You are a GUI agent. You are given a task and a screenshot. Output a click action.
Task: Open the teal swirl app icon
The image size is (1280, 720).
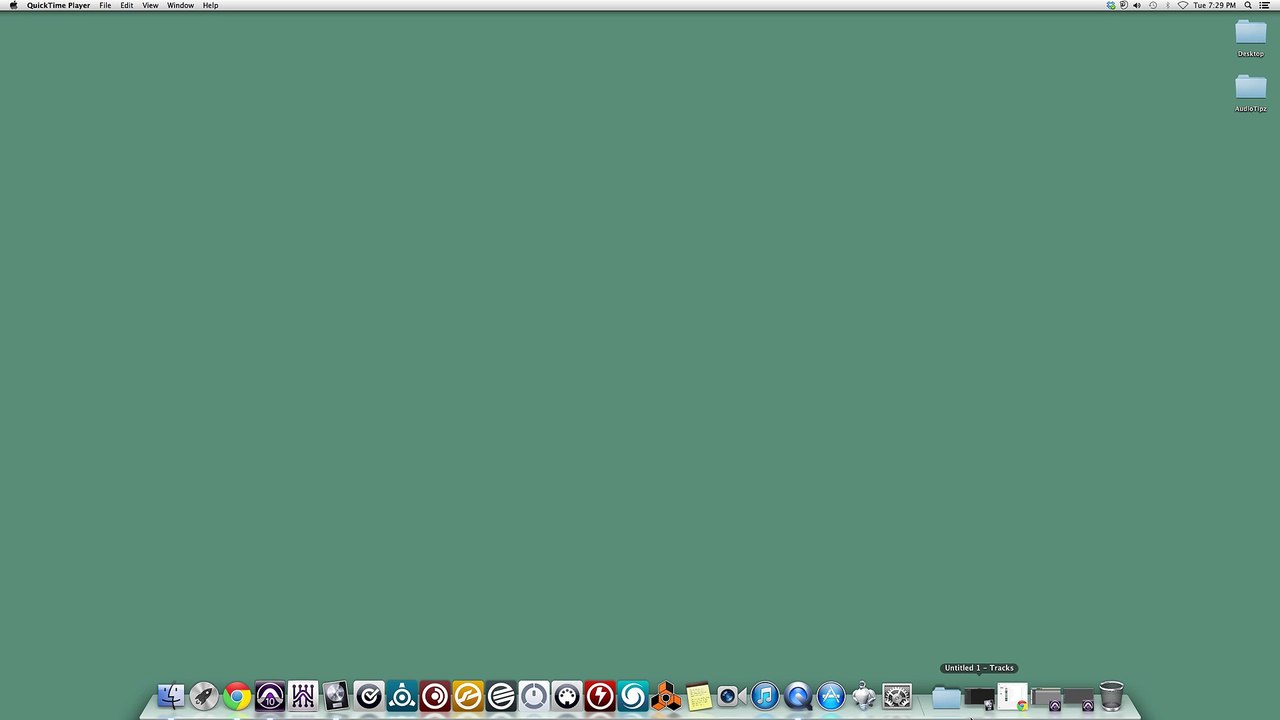click(633, 695)
